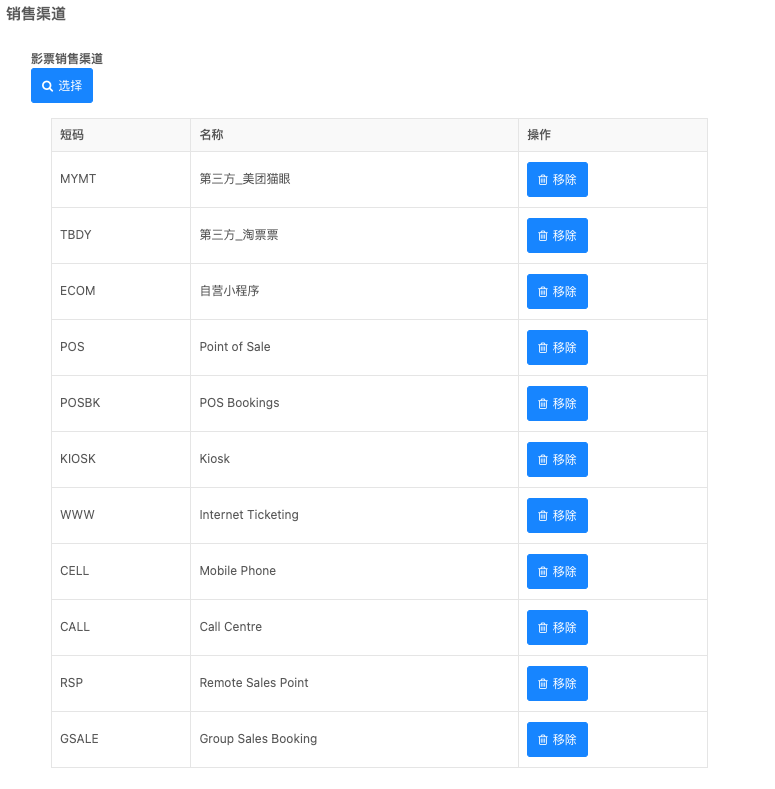
Task: Click trash icon for Point of Sale
Action: [x=543, y=348]
